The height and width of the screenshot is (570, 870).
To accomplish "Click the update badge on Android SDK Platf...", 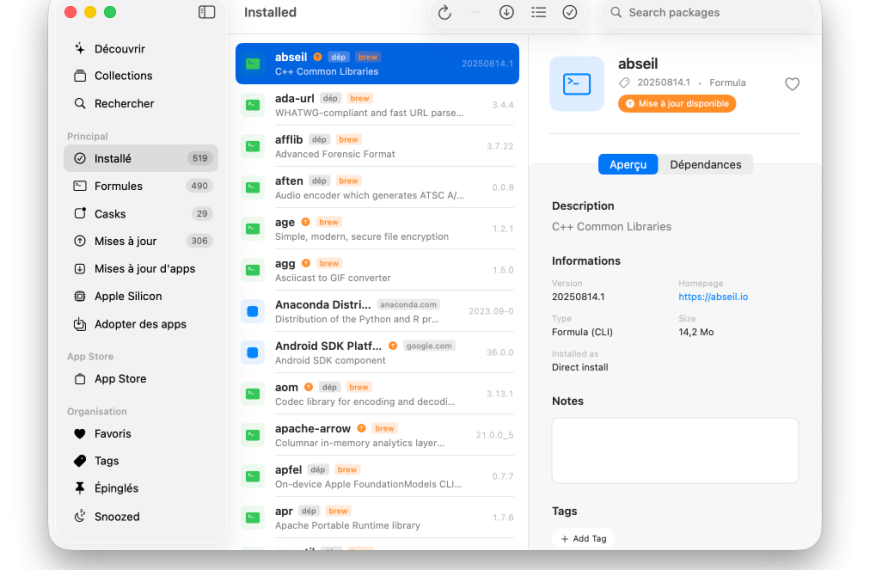I will (x=393, y=346).
